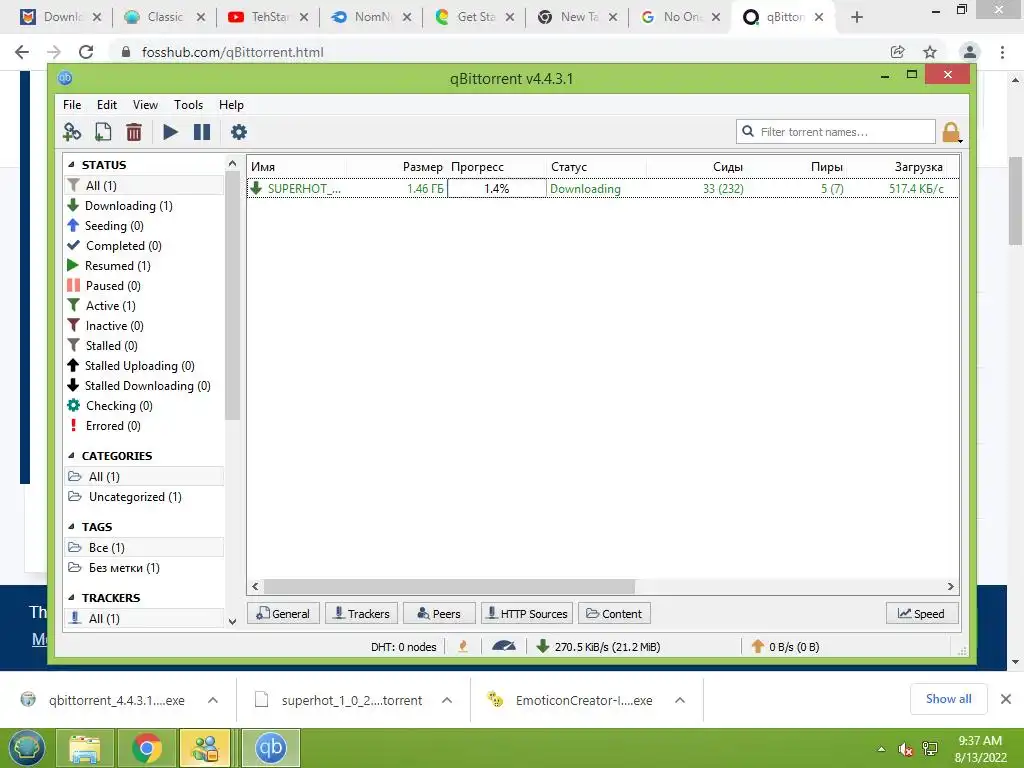Click the orange upload speed arrow in status bar

(x=758, y=647)
